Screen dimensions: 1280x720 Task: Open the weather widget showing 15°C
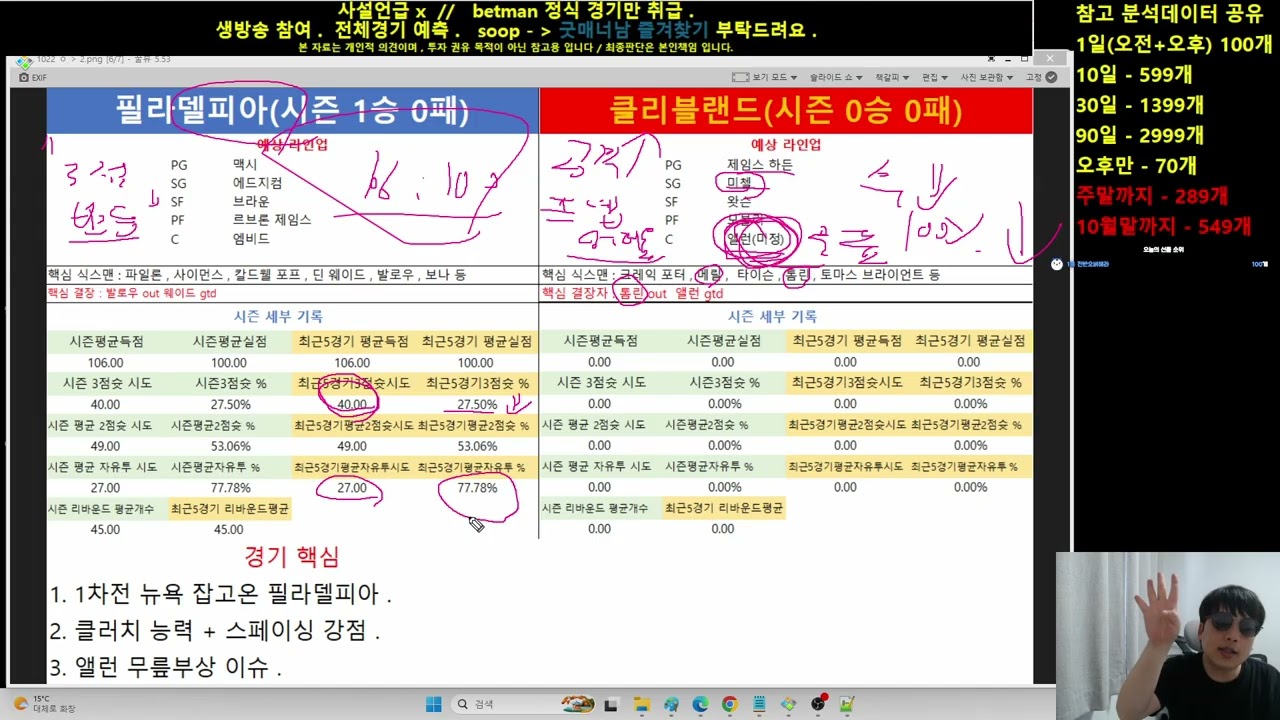point(45,704)
